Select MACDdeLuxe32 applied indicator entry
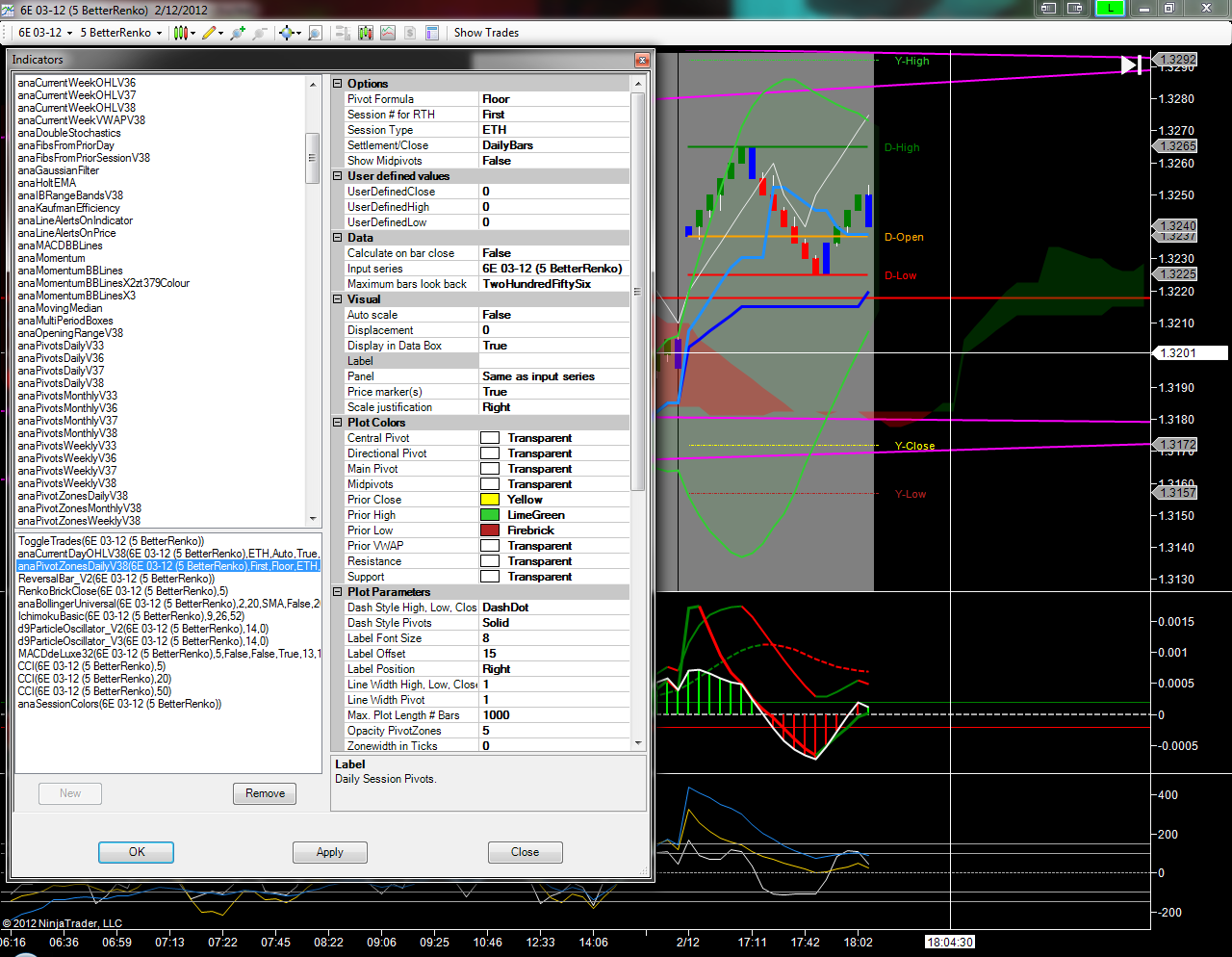The image size is (1232, 957). point(168,654)
